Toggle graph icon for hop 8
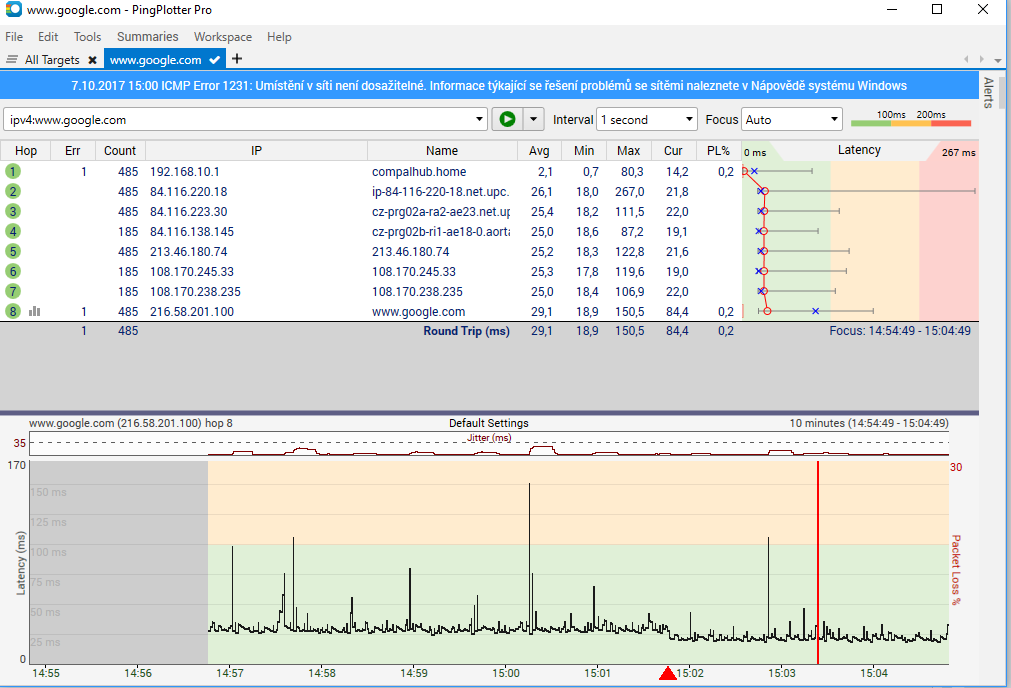1011x688 pixels. click(35, 311)
